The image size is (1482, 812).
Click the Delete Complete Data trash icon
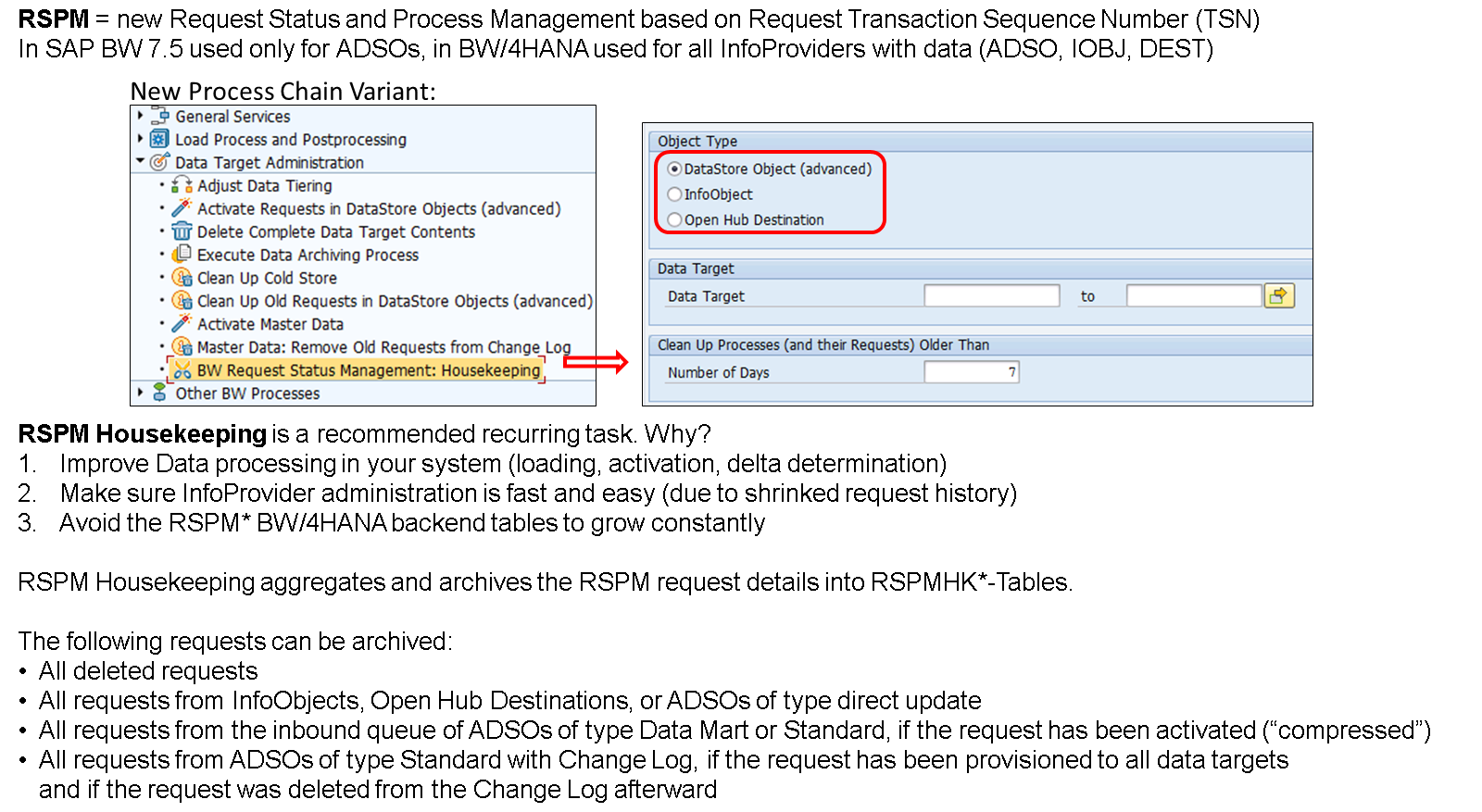[x=182, y=231]
